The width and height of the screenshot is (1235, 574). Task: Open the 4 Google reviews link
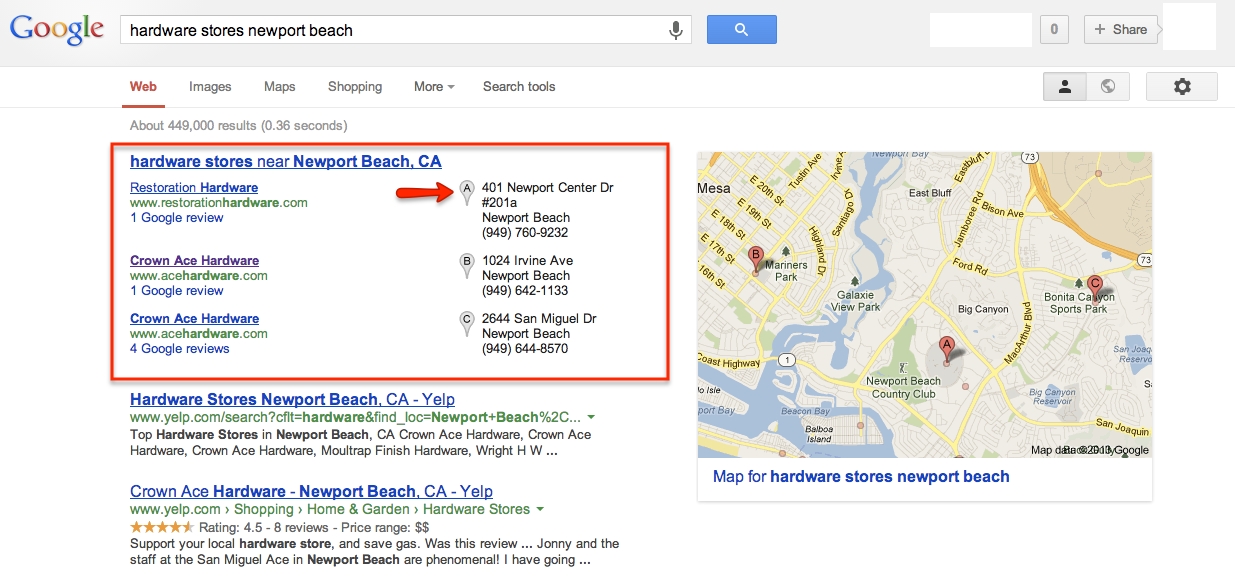[180, 349]
